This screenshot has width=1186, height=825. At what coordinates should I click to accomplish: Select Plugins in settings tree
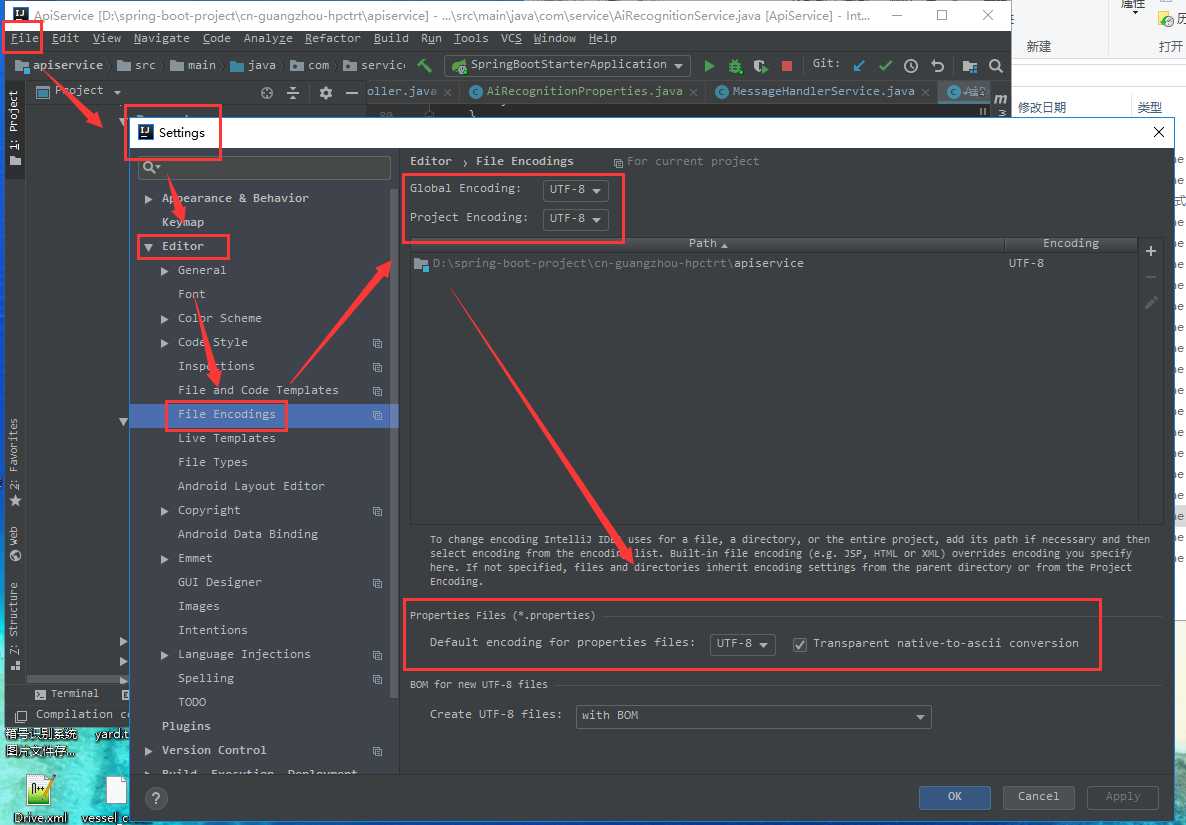click(x=186, y=727)
